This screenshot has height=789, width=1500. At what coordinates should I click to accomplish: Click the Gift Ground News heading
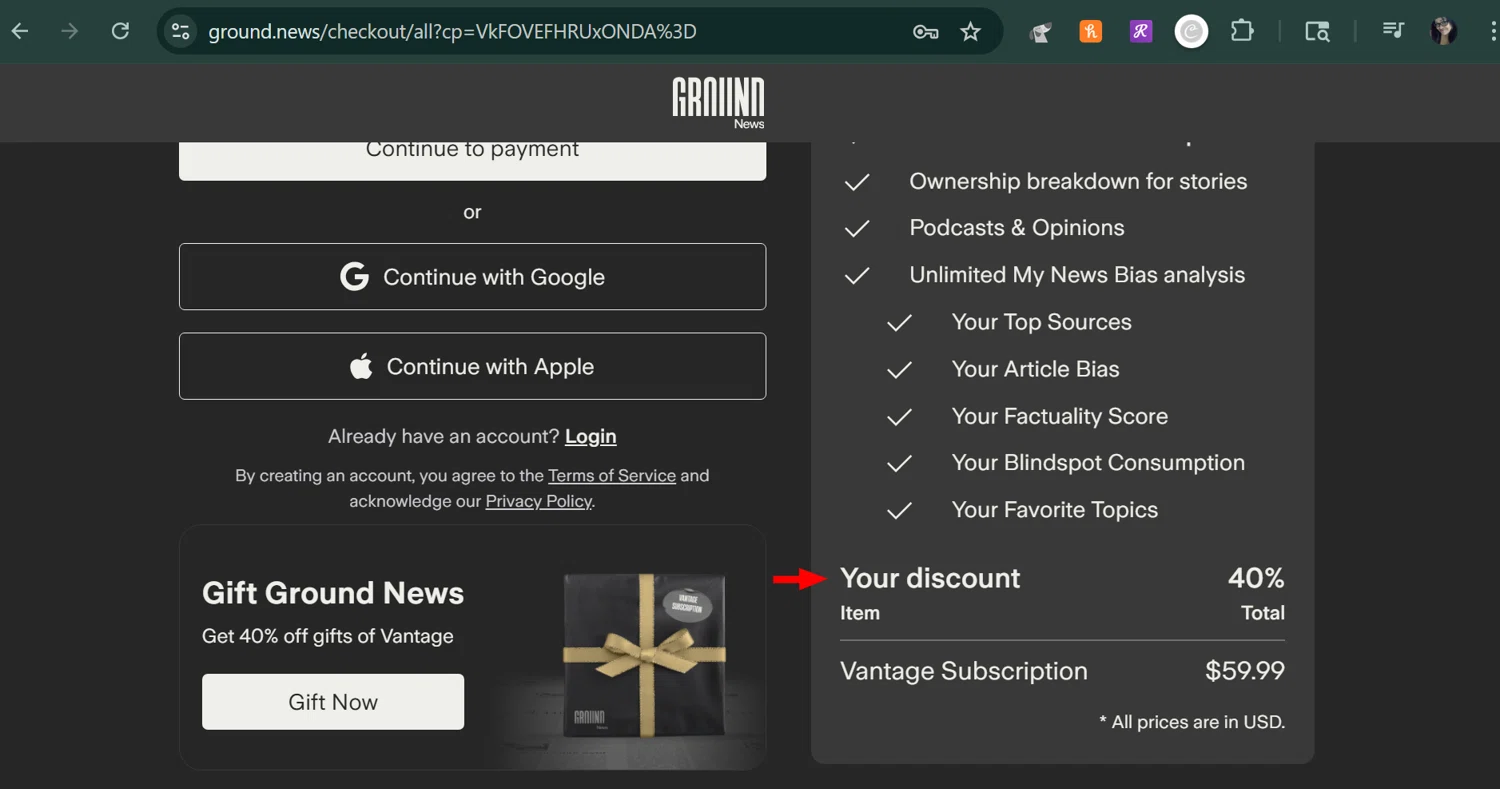[333, 593]
